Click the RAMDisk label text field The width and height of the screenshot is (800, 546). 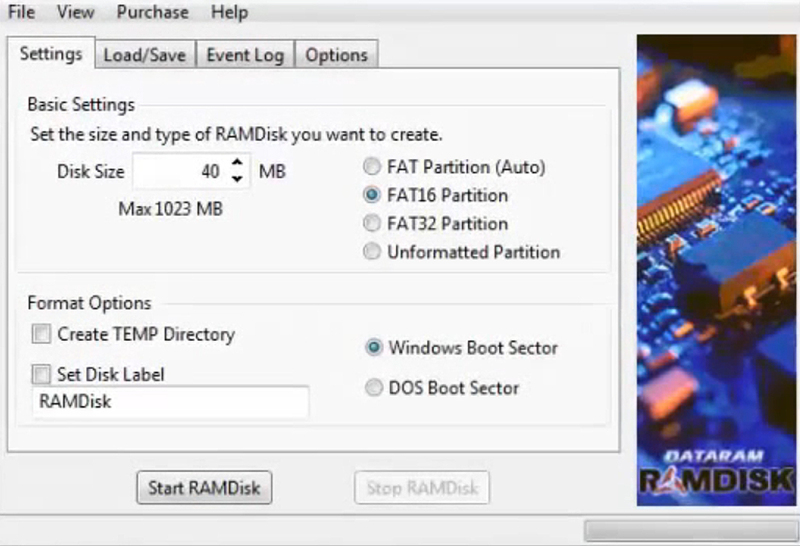click(170, 402)
